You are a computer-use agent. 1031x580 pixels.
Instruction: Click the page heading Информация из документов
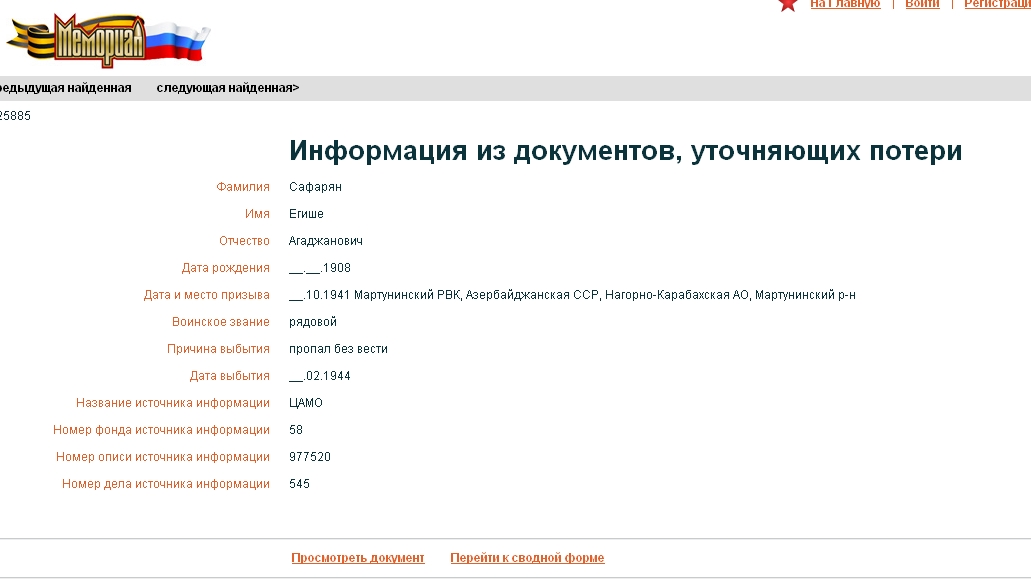pos(625,151)
